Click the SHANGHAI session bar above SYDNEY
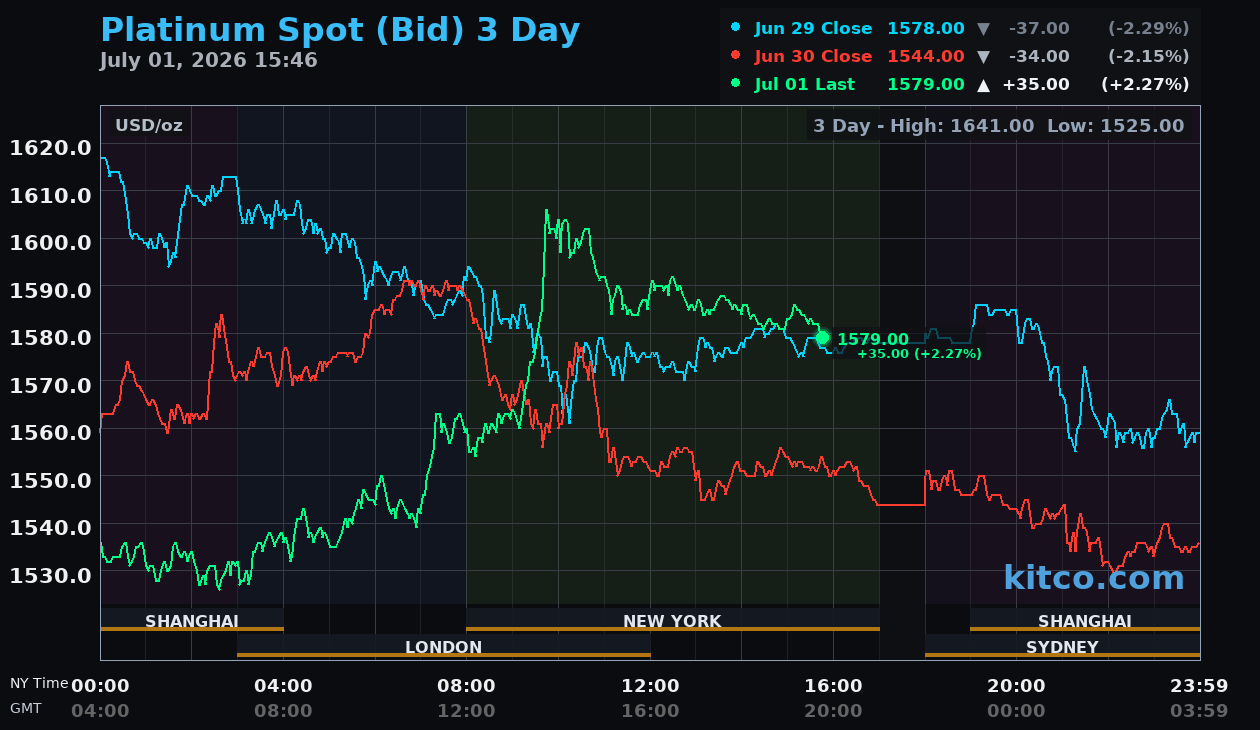This screenshot has height=730, width=1260. [1085, 620]
